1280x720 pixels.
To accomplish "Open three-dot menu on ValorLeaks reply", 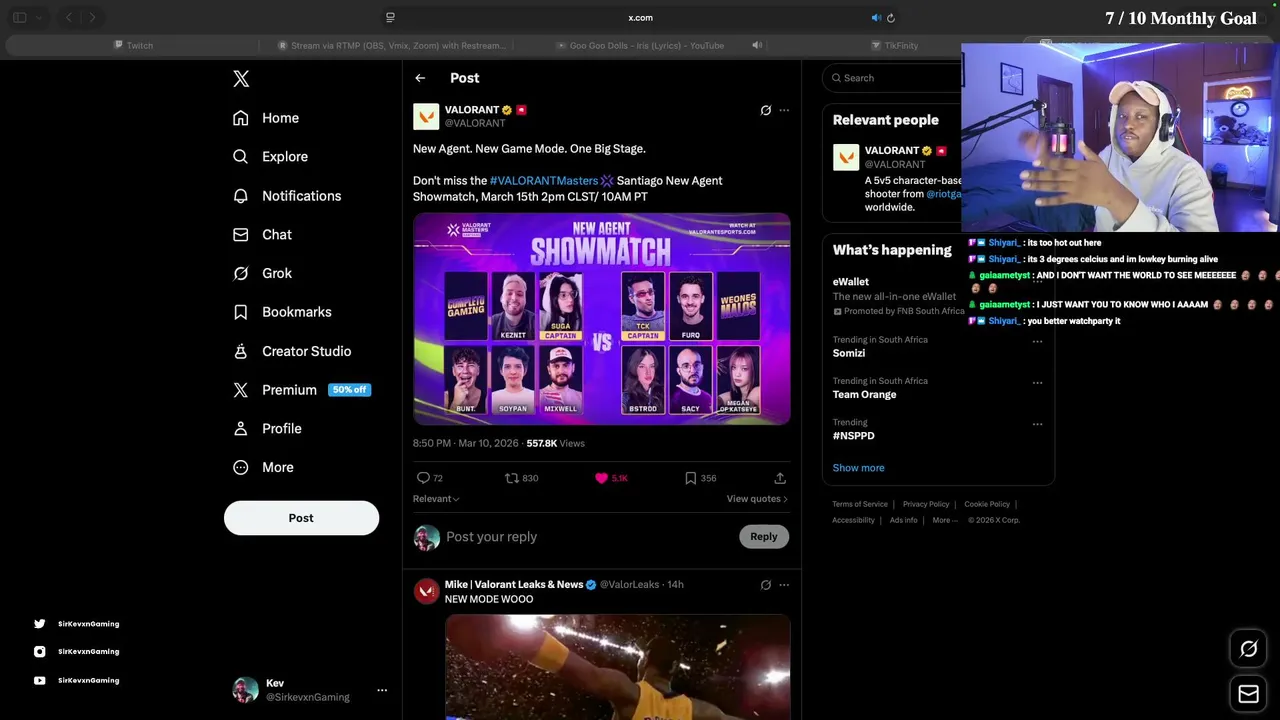I will [x=784, y=585].
